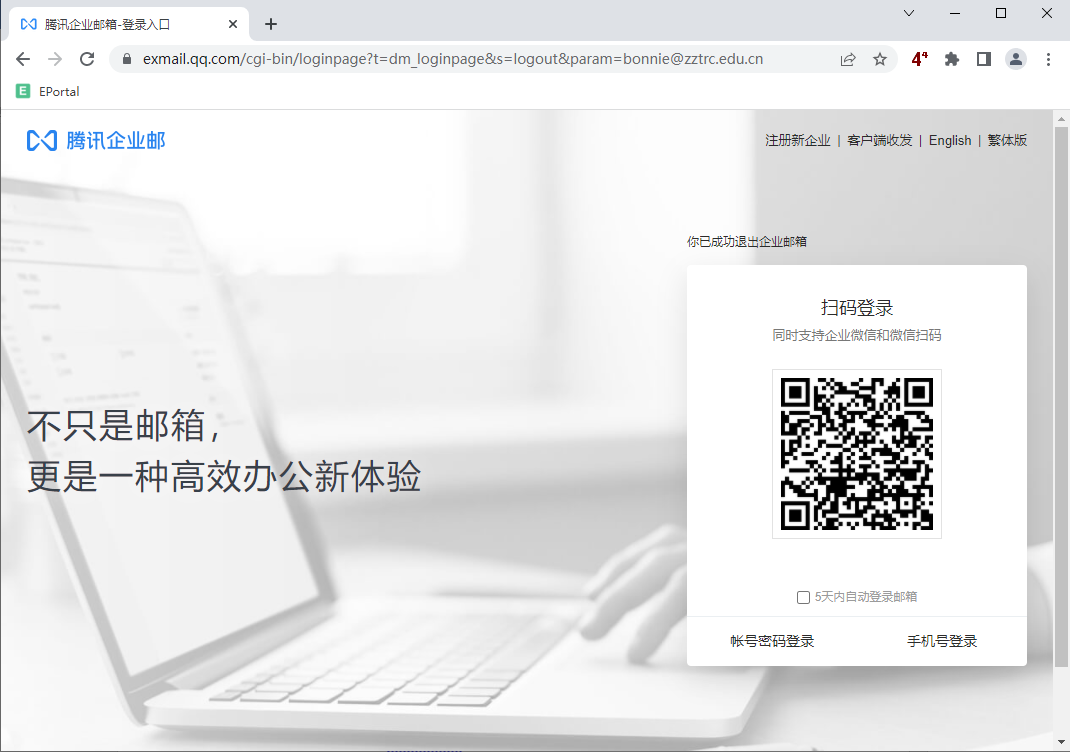Click the 注册新企业 link
This screenshot has width=1070, height=752.
click(x=798, y=141)
